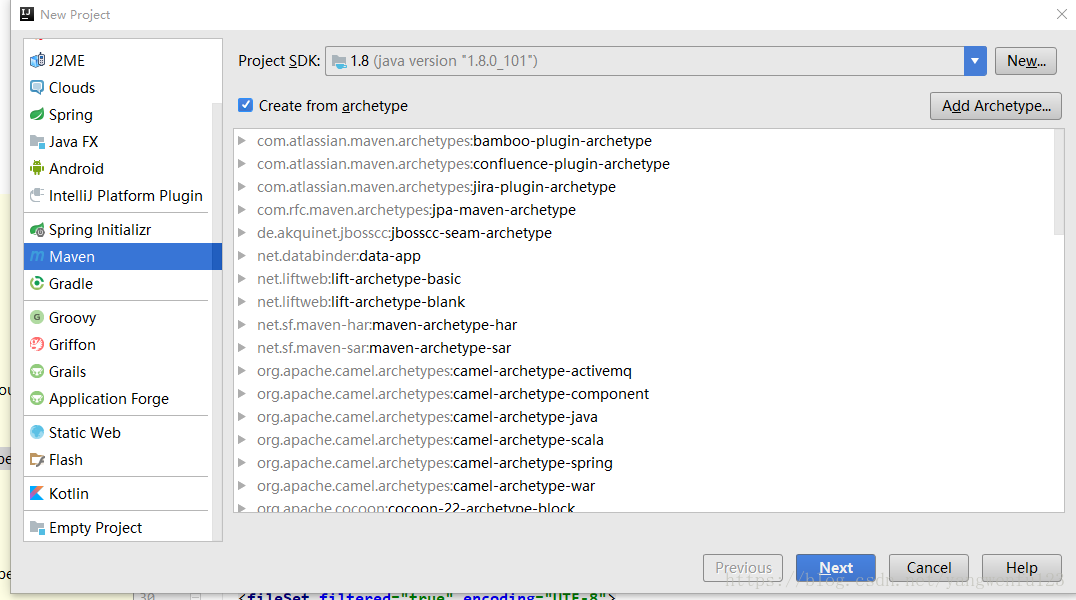Click the J2ME project type icon
This screenshot has width=1076, height=600.
(37, 60)
